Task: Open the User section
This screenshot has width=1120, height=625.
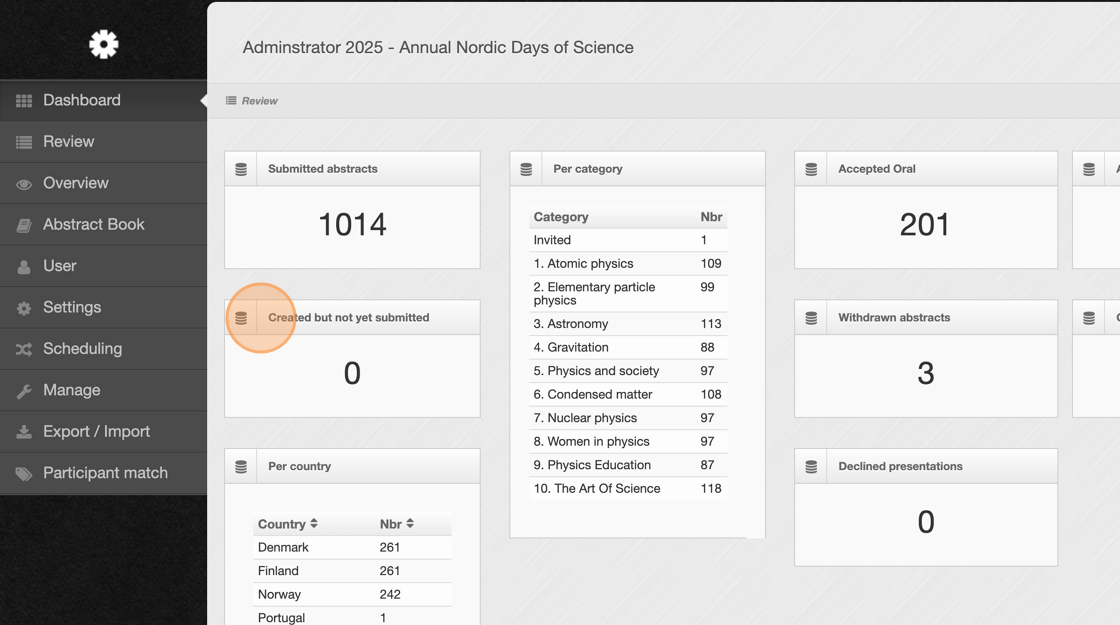Action: pyautogui.click(x=104, y=266)
